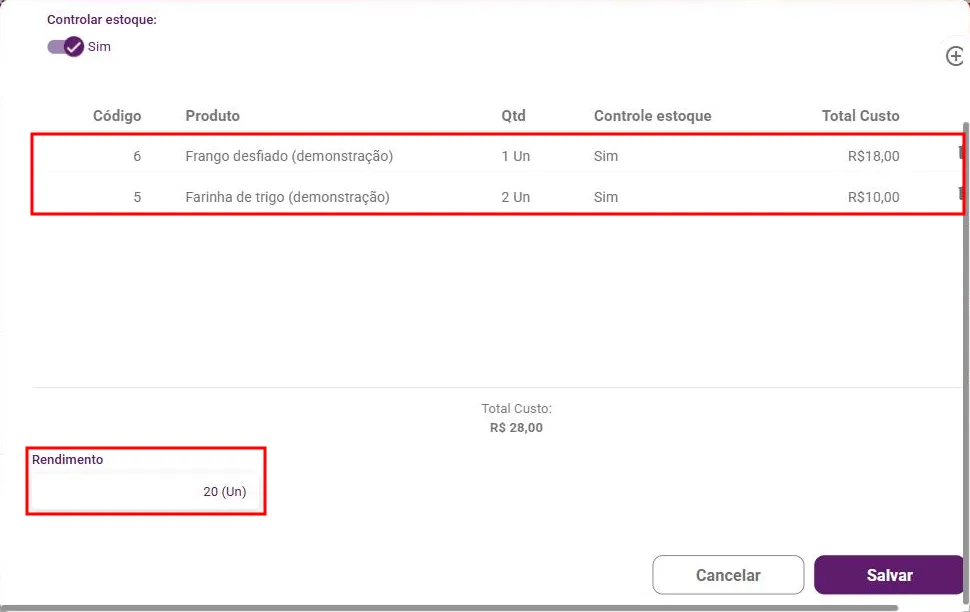The width and height of the screenshot is (970, 612).
Task: Click the Cancelar button
Action: pyautogui.click(x=728, y=575)
